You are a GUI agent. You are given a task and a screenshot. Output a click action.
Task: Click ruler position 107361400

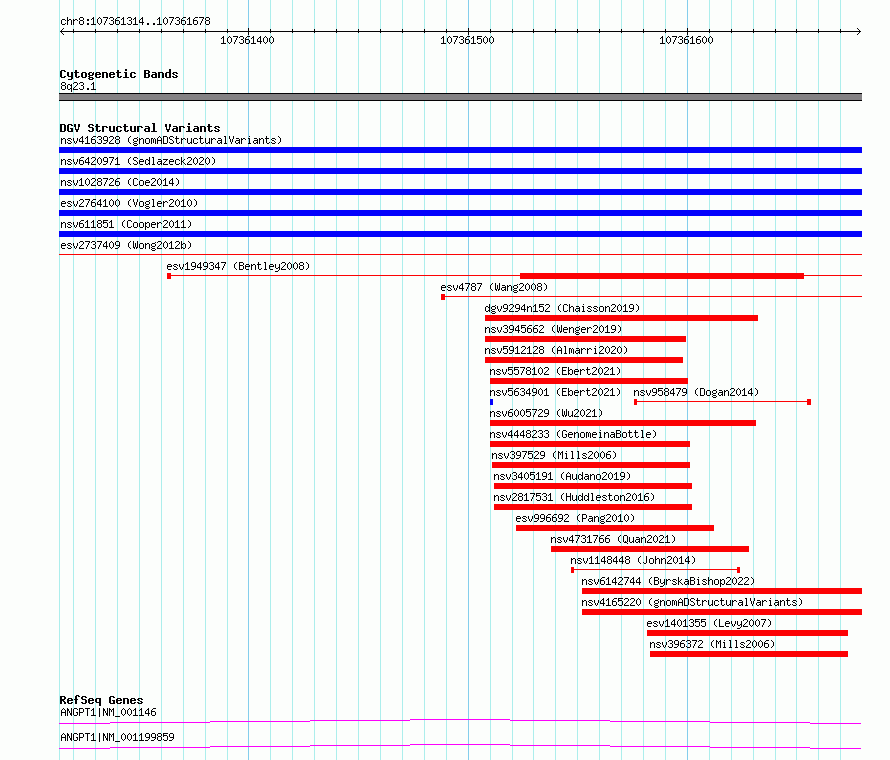point(247,40)
